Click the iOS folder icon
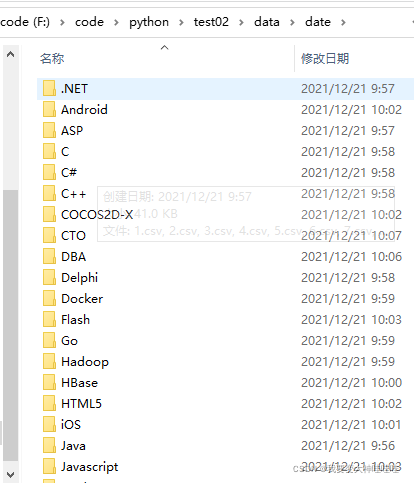Screen dimensions: 414x483 (x=49, y=424)
